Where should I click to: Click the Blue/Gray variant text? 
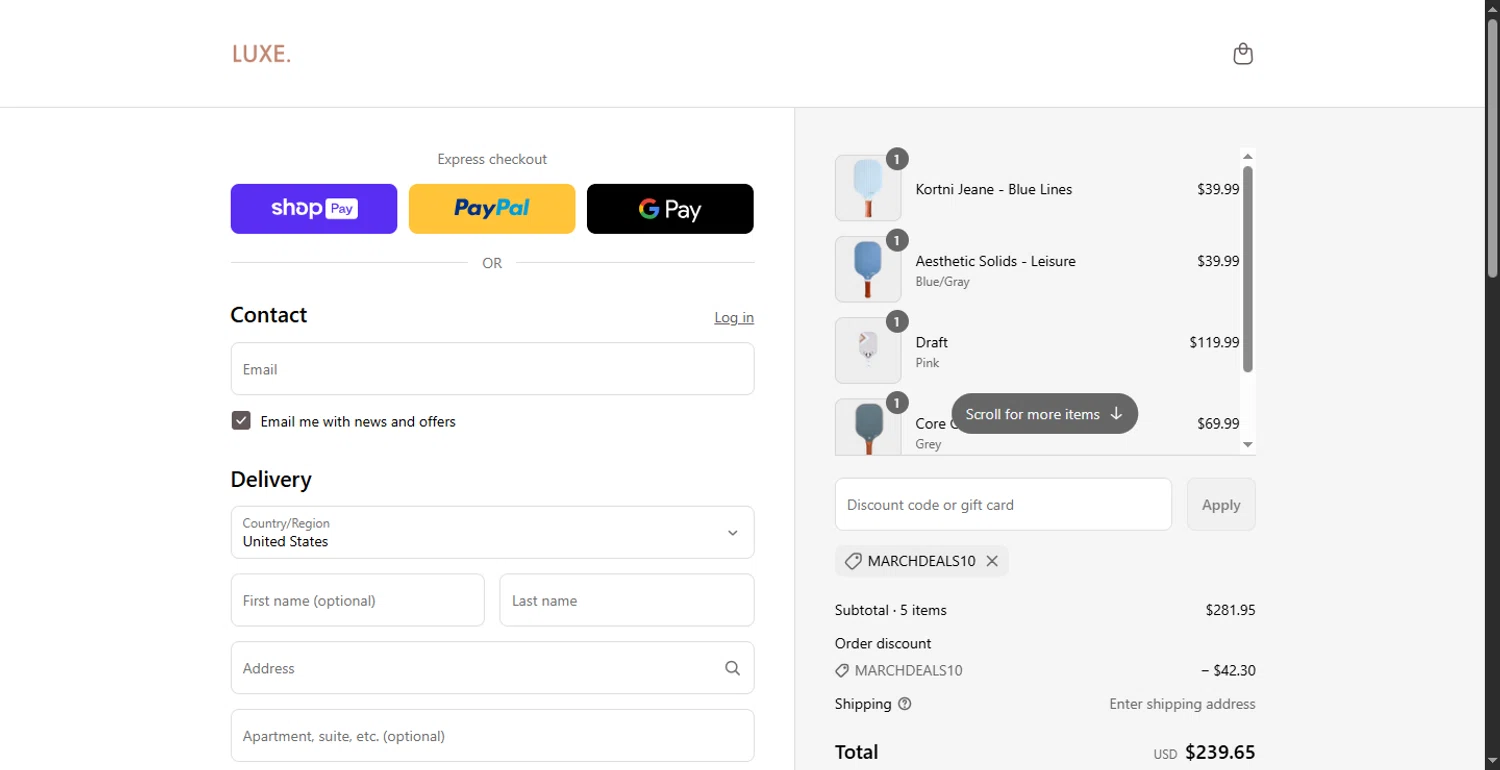coord(943,282)
